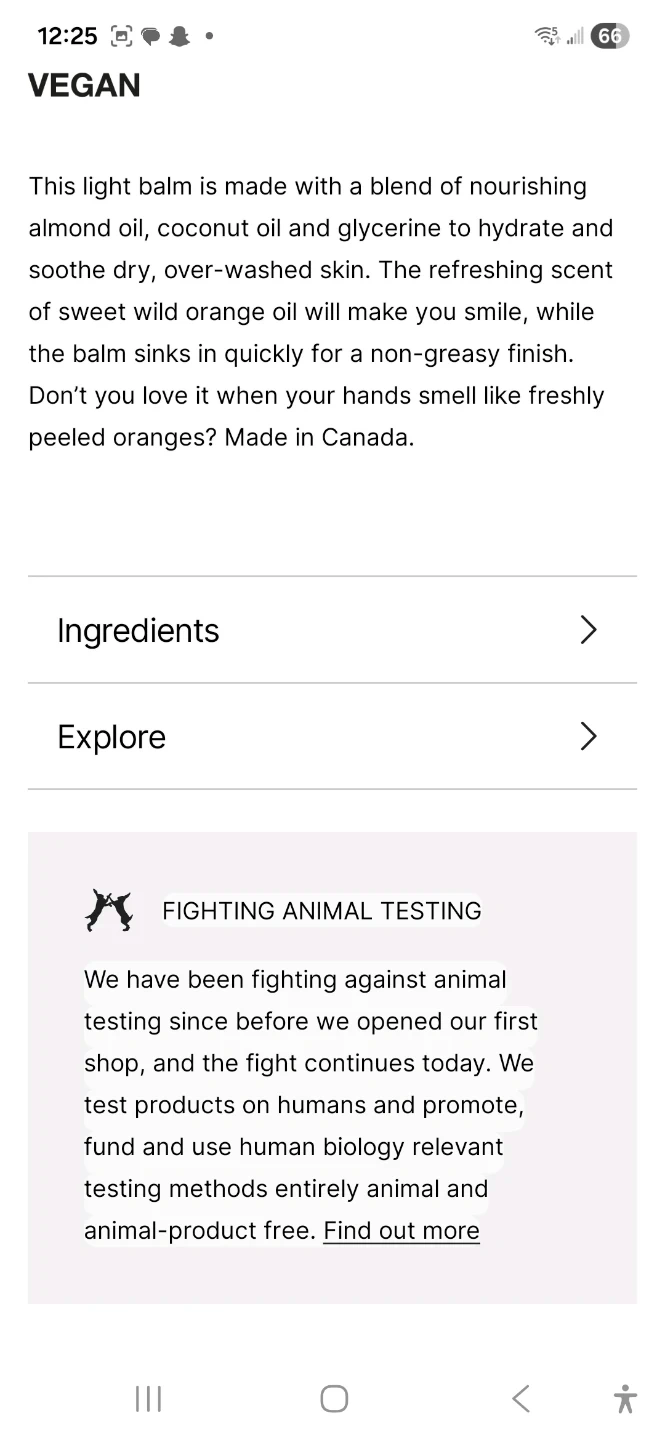Screen dimensions: 665x1440
Task: Open the Ingredients section label
Action: pos(138,631)
